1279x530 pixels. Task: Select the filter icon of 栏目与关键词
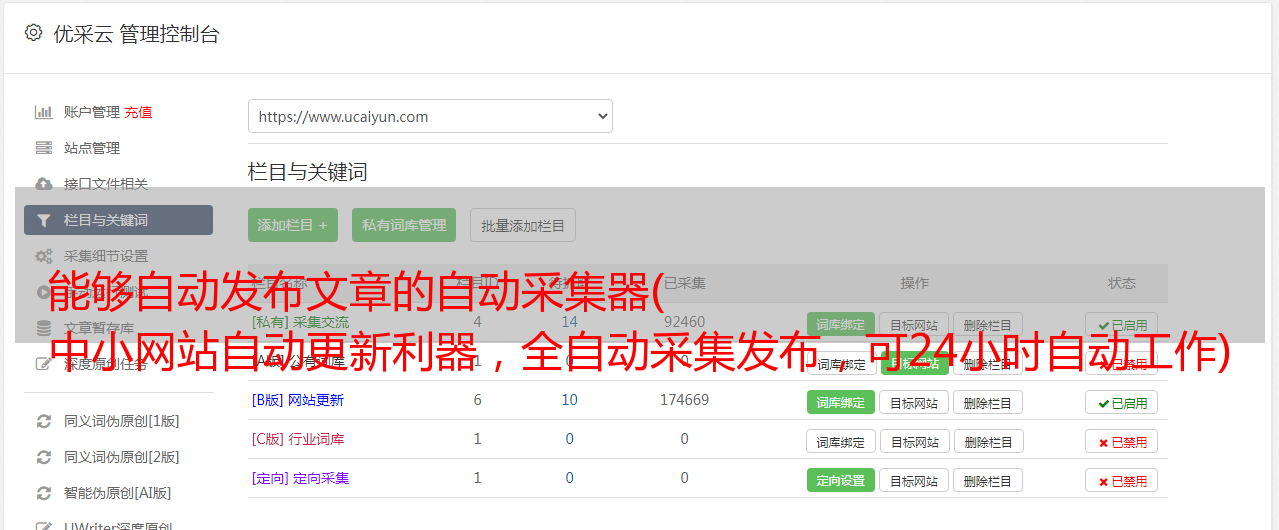coord(43,220)
